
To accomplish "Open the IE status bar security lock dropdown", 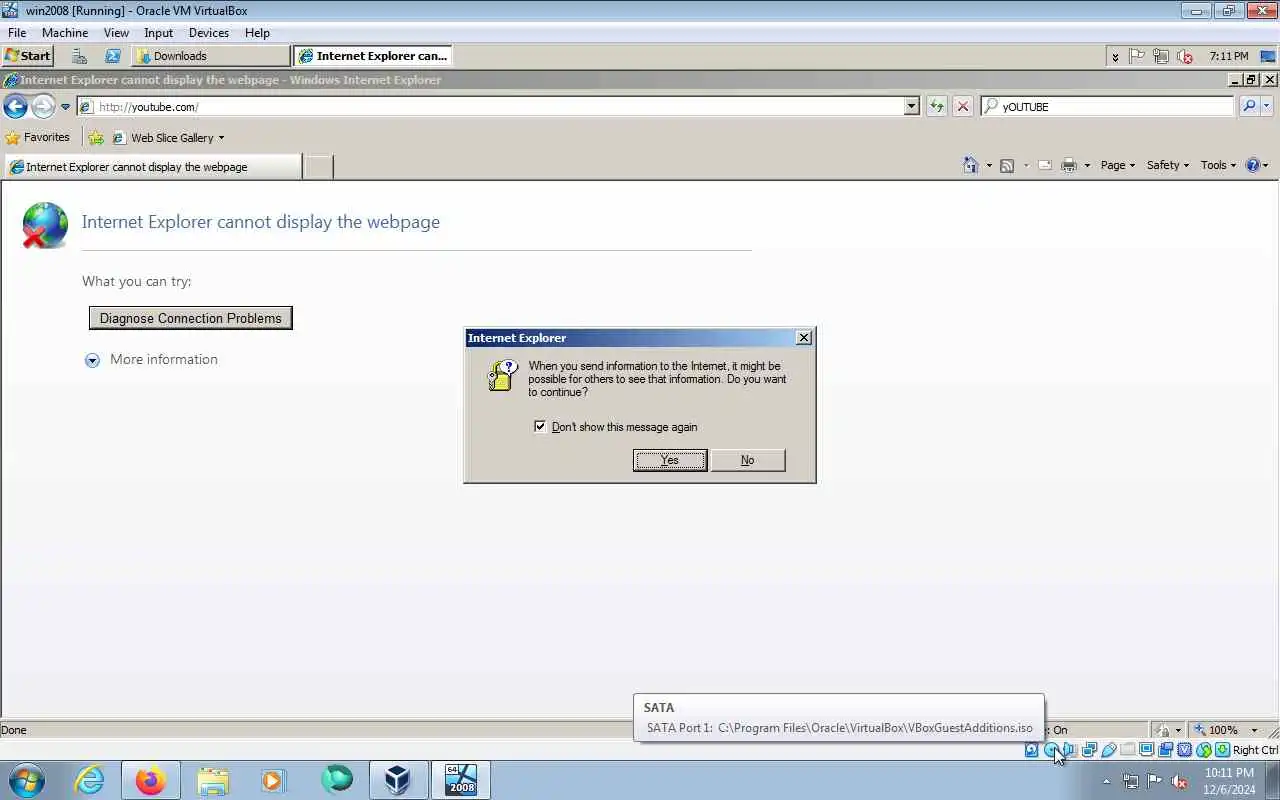I will (x=1178, y=730).
